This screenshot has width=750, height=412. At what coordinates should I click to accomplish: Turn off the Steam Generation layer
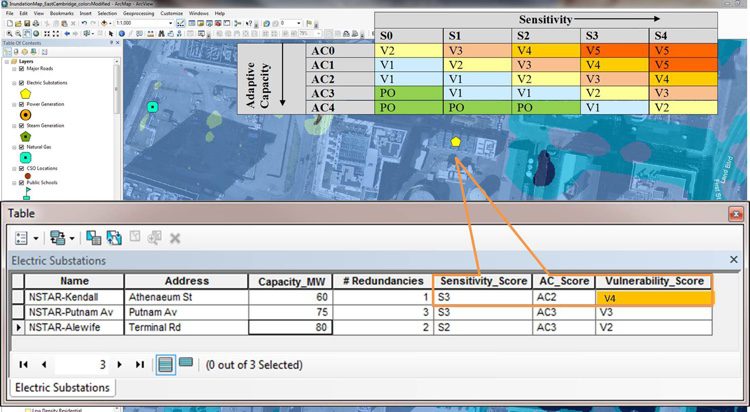click(x=21, y=125)
